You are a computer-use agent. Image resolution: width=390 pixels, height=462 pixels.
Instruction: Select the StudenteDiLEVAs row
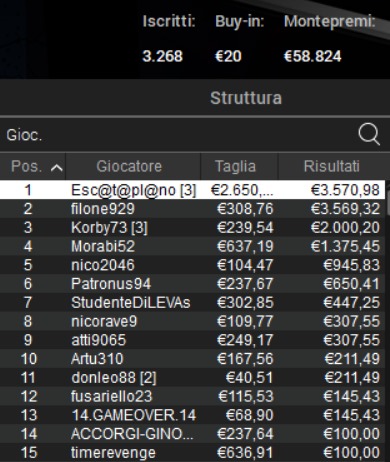coord(192,302)
